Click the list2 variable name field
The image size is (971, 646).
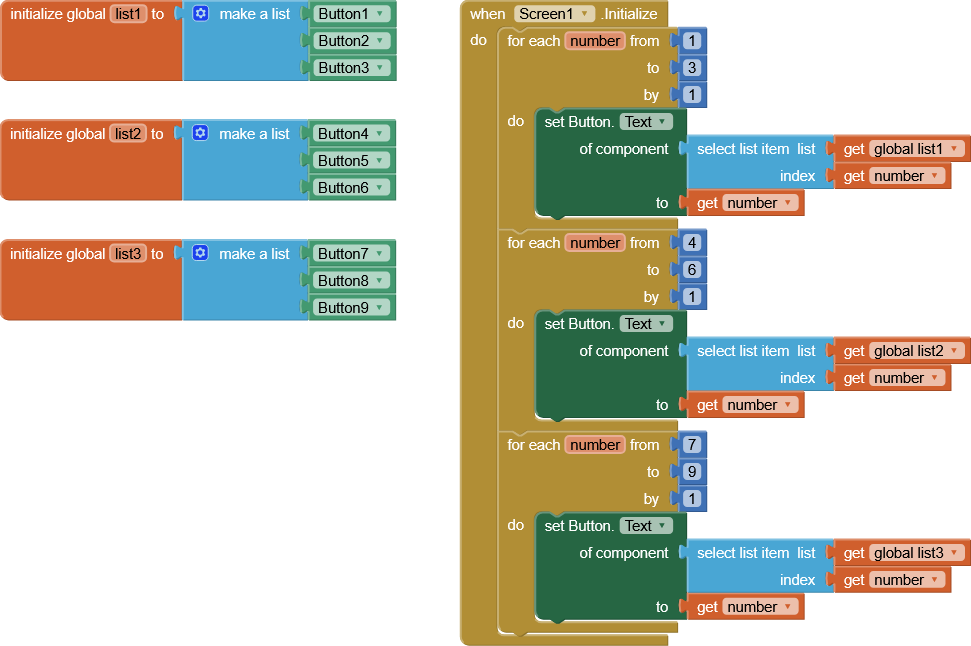[128, 134]
